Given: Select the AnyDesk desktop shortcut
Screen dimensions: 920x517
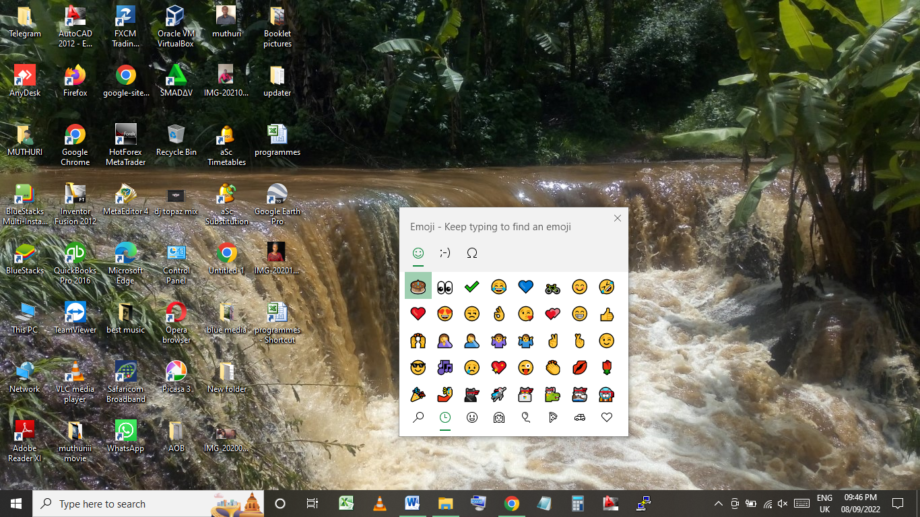Looking at the screenshot, I should pos(25,81).
